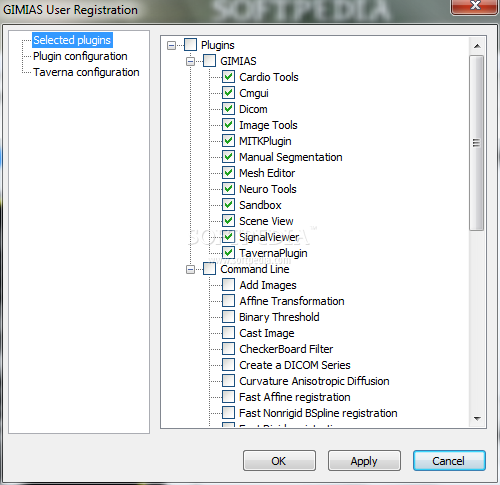
Task: Enable the Affine Transformation checkbox
Action: [x=228, y=301]
